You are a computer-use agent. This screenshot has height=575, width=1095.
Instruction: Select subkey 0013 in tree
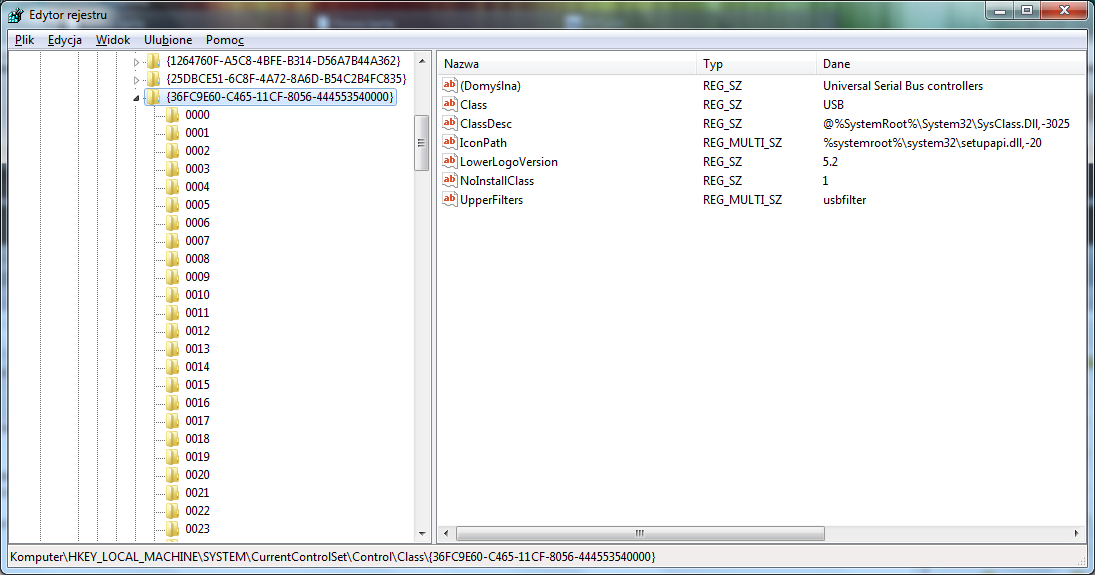pyautogui.click(x=198, y=349)
